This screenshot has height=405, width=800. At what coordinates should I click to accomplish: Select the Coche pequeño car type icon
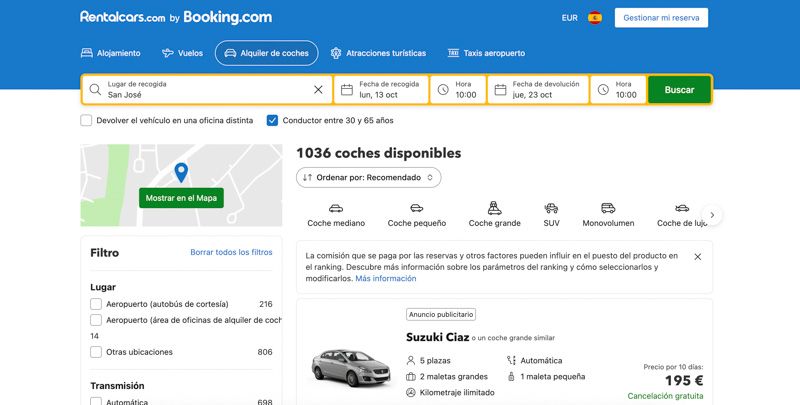pyautogui.click(x=417, y=208)
